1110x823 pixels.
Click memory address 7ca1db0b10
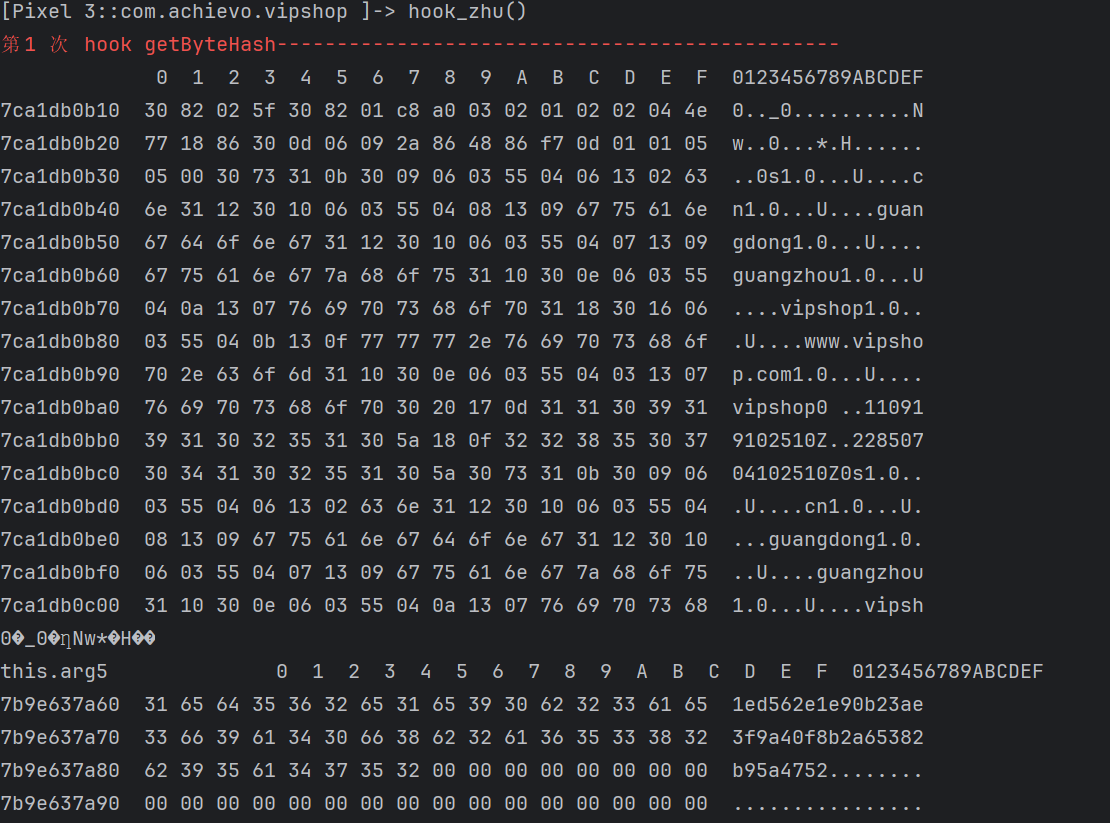60,111
